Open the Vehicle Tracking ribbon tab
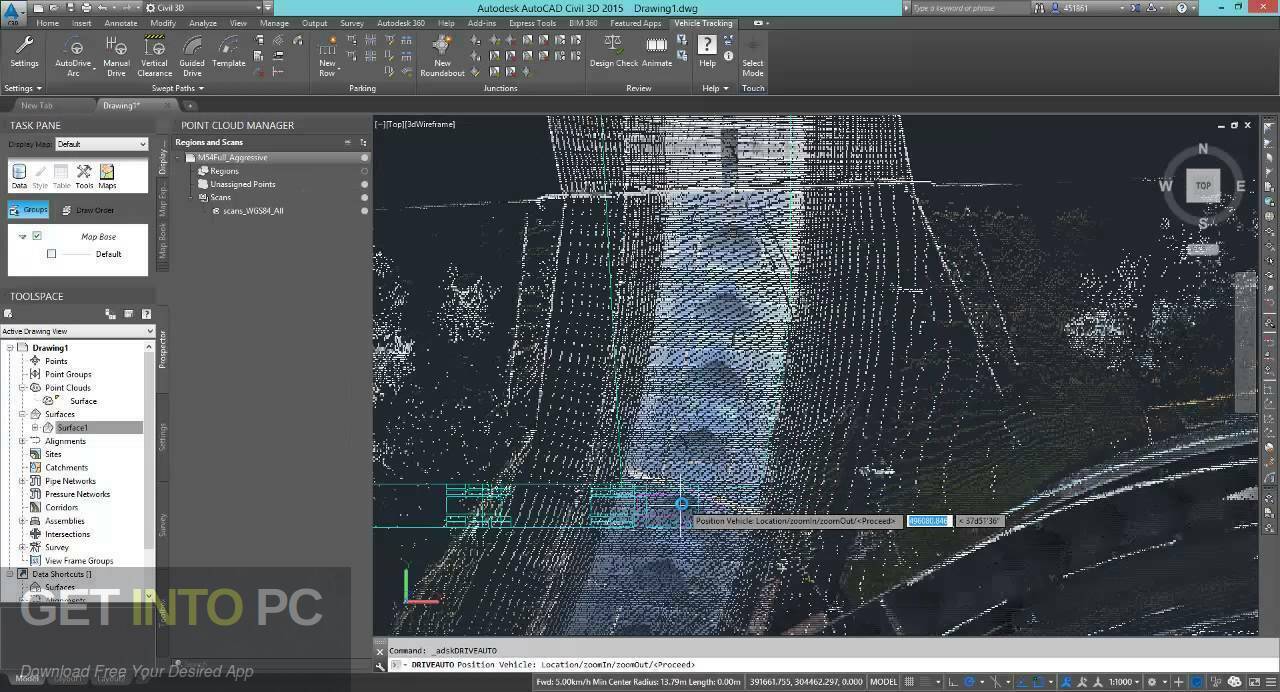1280x692 pixels. point(703,23)
